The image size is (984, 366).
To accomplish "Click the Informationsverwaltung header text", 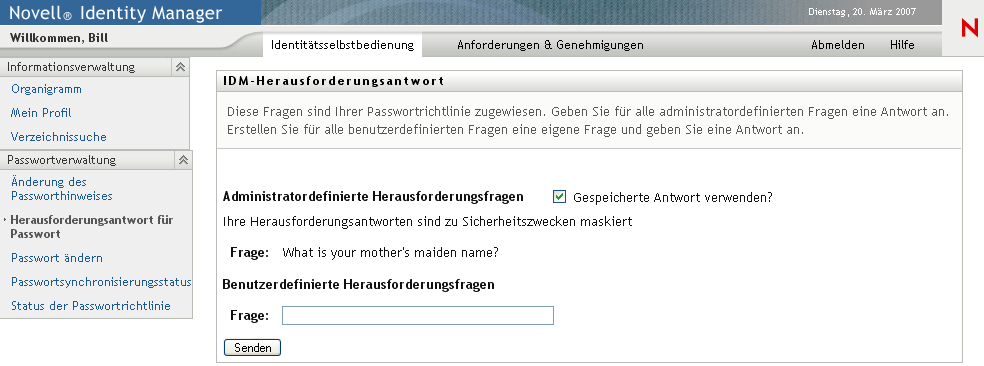I will (71, 67).
